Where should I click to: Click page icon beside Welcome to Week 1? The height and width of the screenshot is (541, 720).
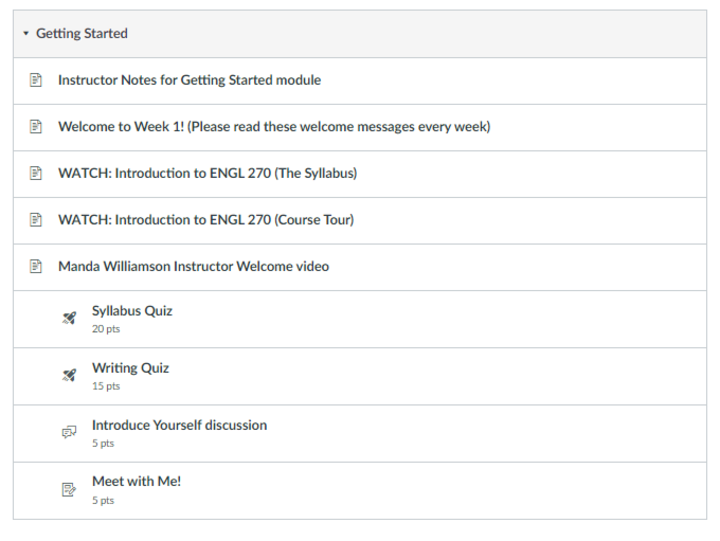click(x=36, y=127)
